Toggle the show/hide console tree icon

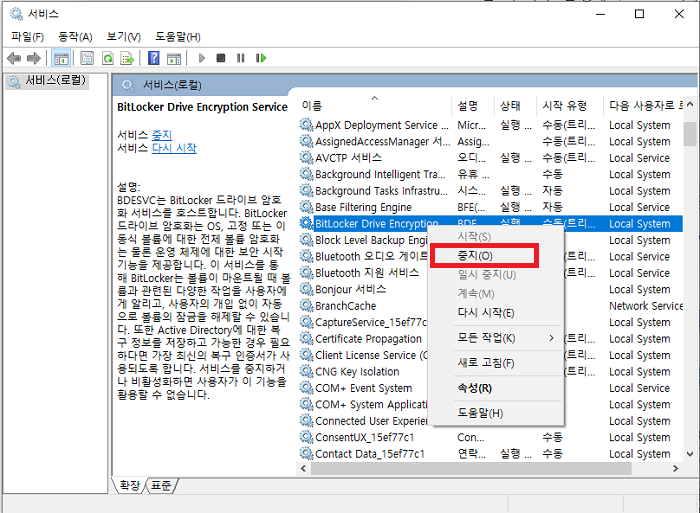(61, 58)
